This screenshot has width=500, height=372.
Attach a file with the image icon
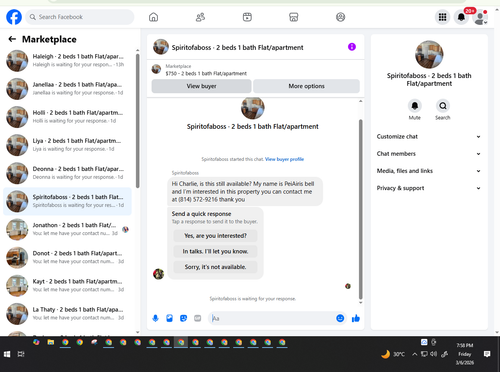pyautogui.click(x=169, y=318)
